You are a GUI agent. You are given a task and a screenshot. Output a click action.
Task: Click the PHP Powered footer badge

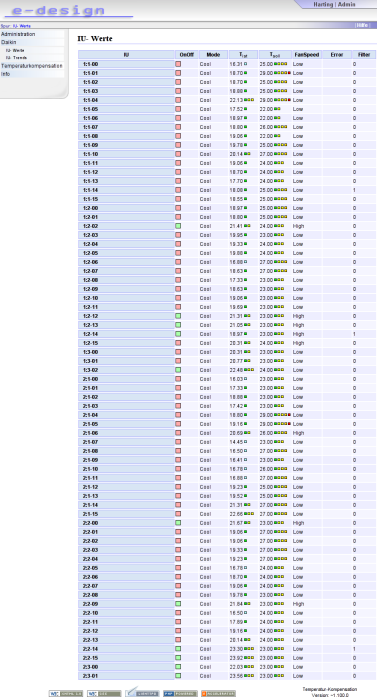pyautogui.click(x=180, y=693)
